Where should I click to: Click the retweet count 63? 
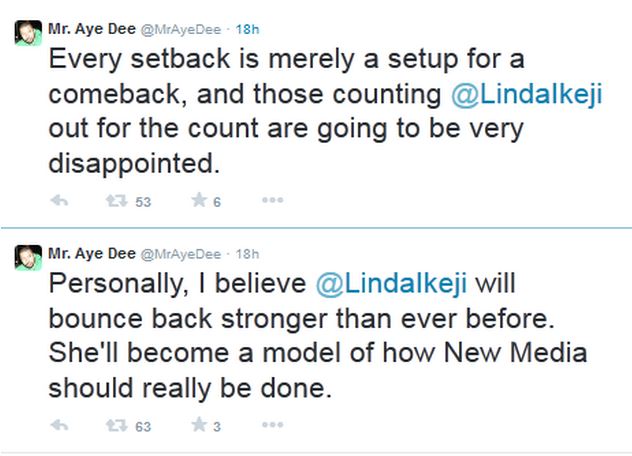pos(143,427)
